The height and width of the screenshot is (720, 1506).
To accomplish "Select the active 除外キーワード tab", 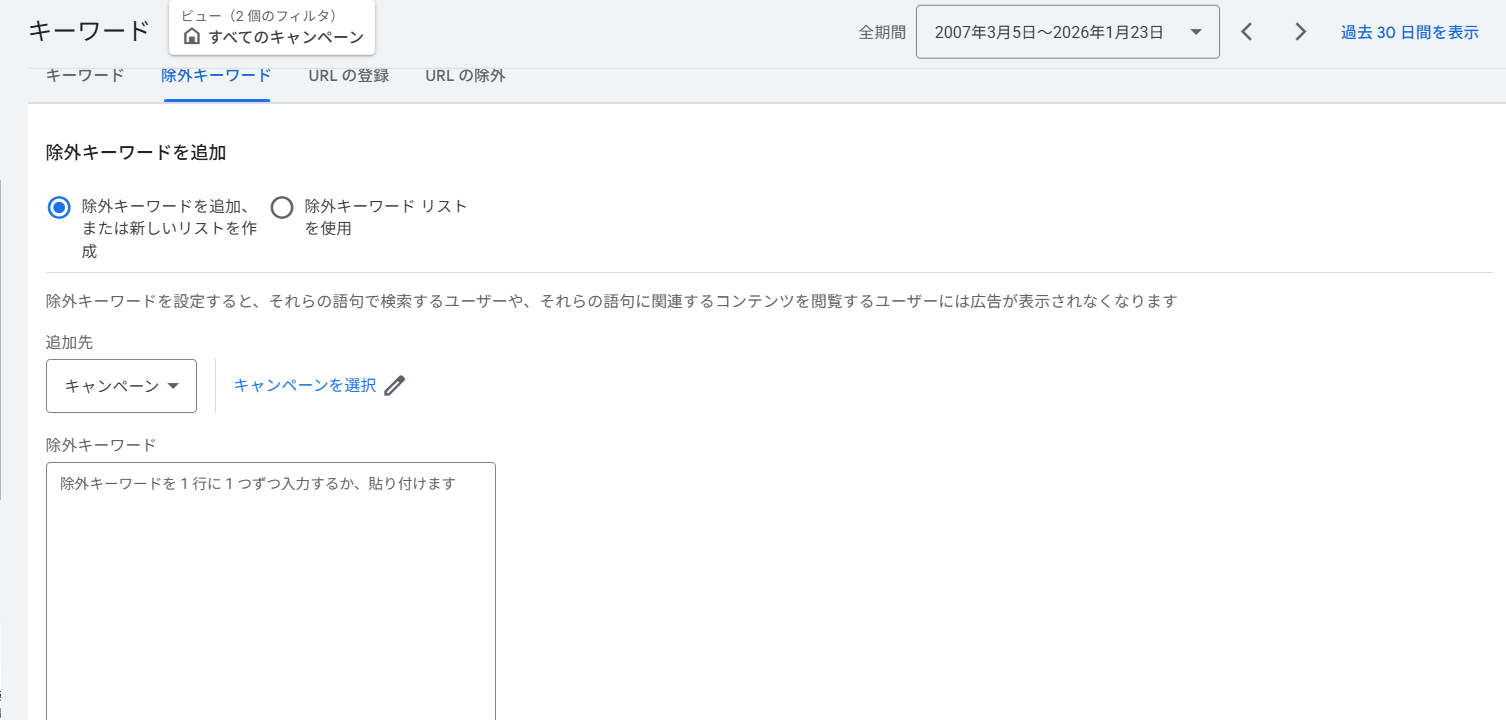I will (x=216, y=76).
